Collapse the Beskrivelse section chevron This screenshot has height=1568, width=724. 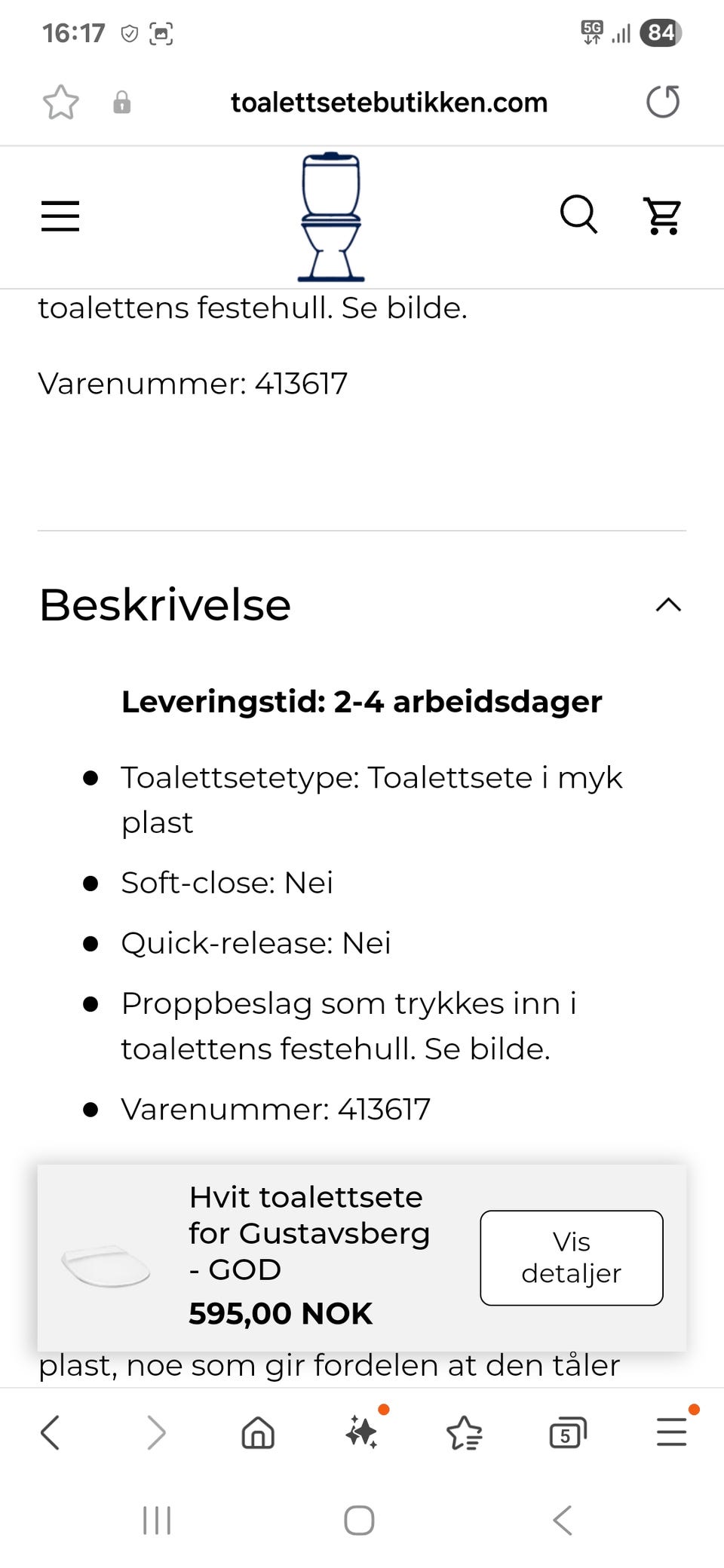(x=668, y=605)
